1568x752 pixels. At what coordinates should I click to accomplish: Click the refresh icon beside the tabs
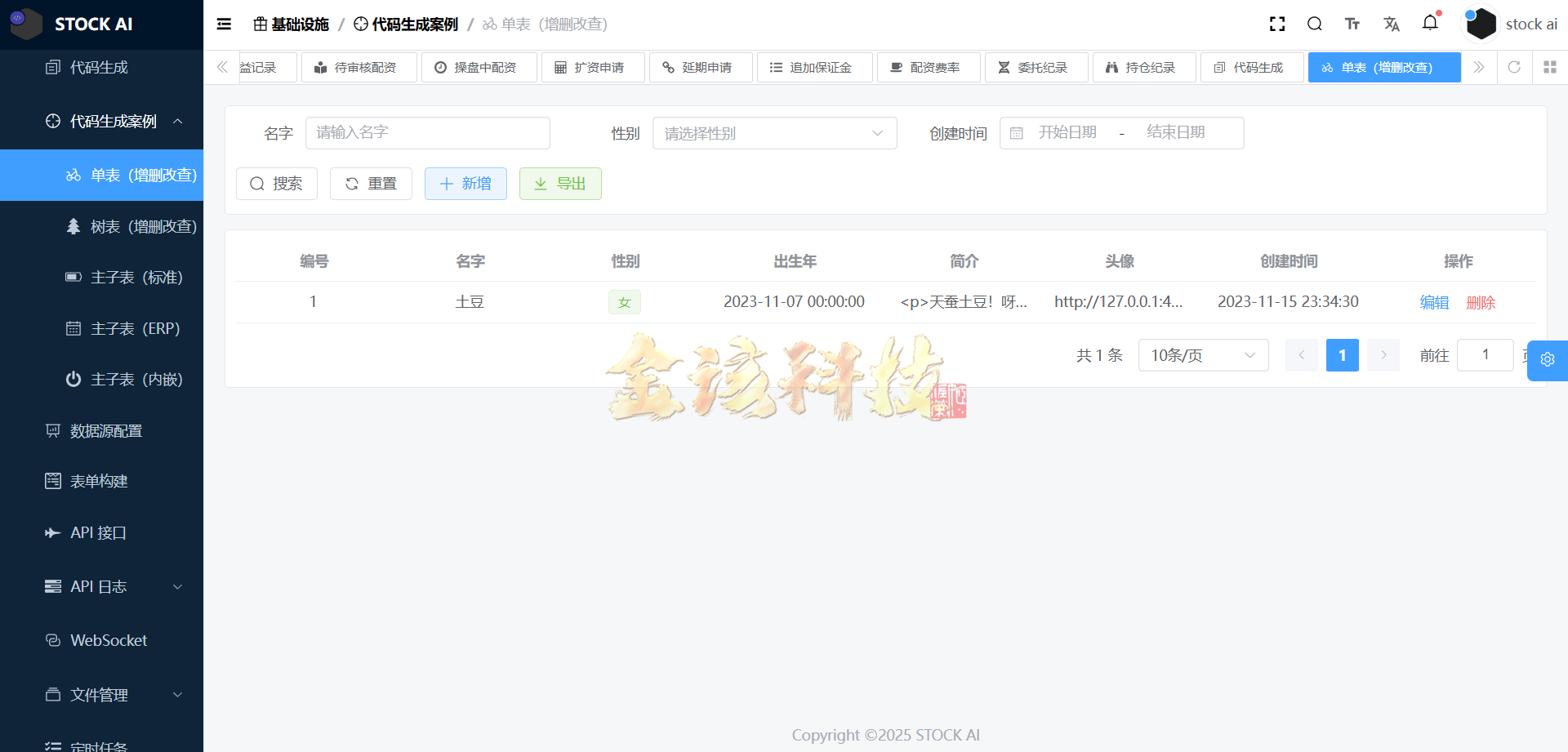point(1514,67)
